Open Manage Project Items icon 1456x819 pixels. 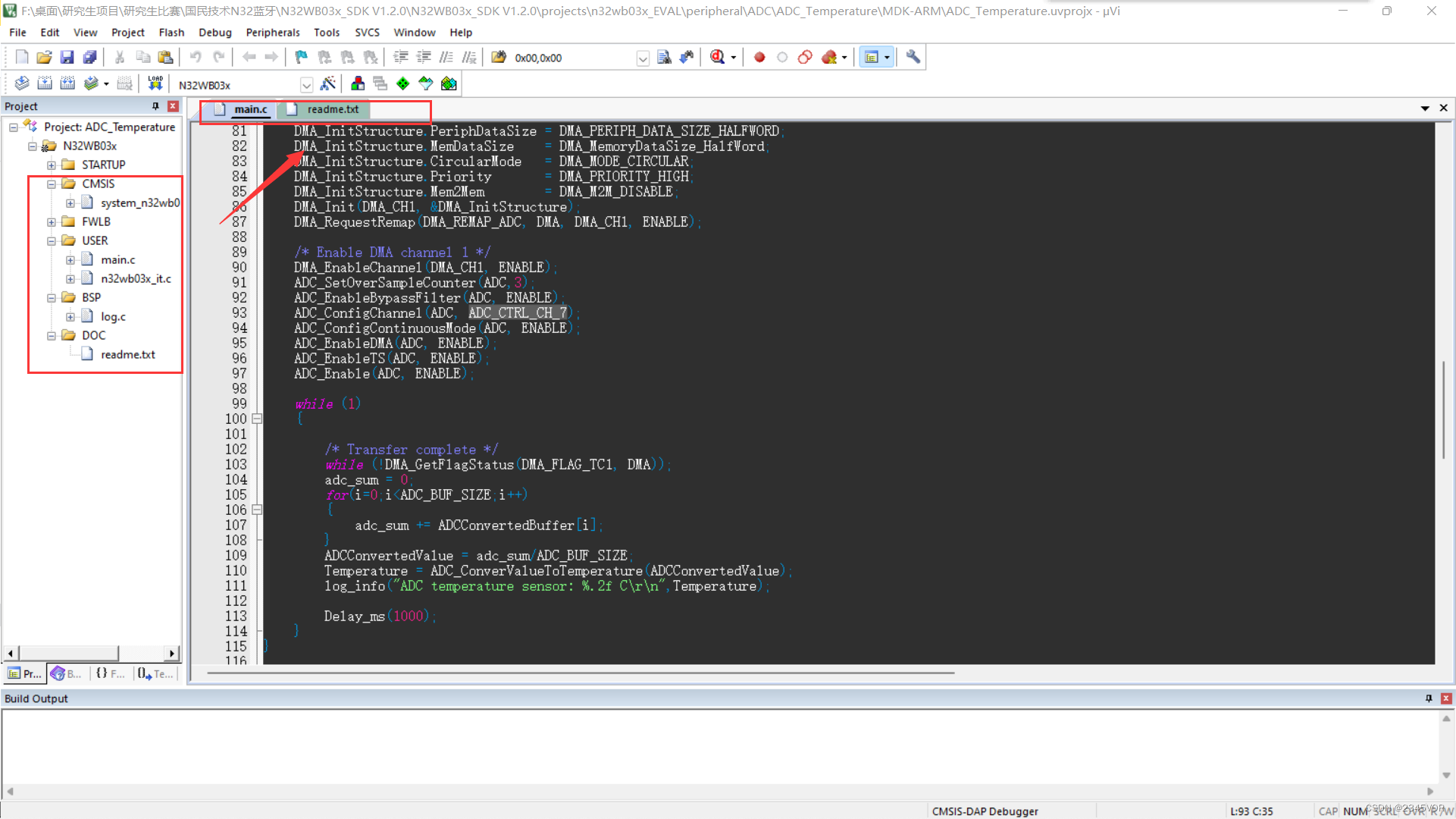coord(358,84)
